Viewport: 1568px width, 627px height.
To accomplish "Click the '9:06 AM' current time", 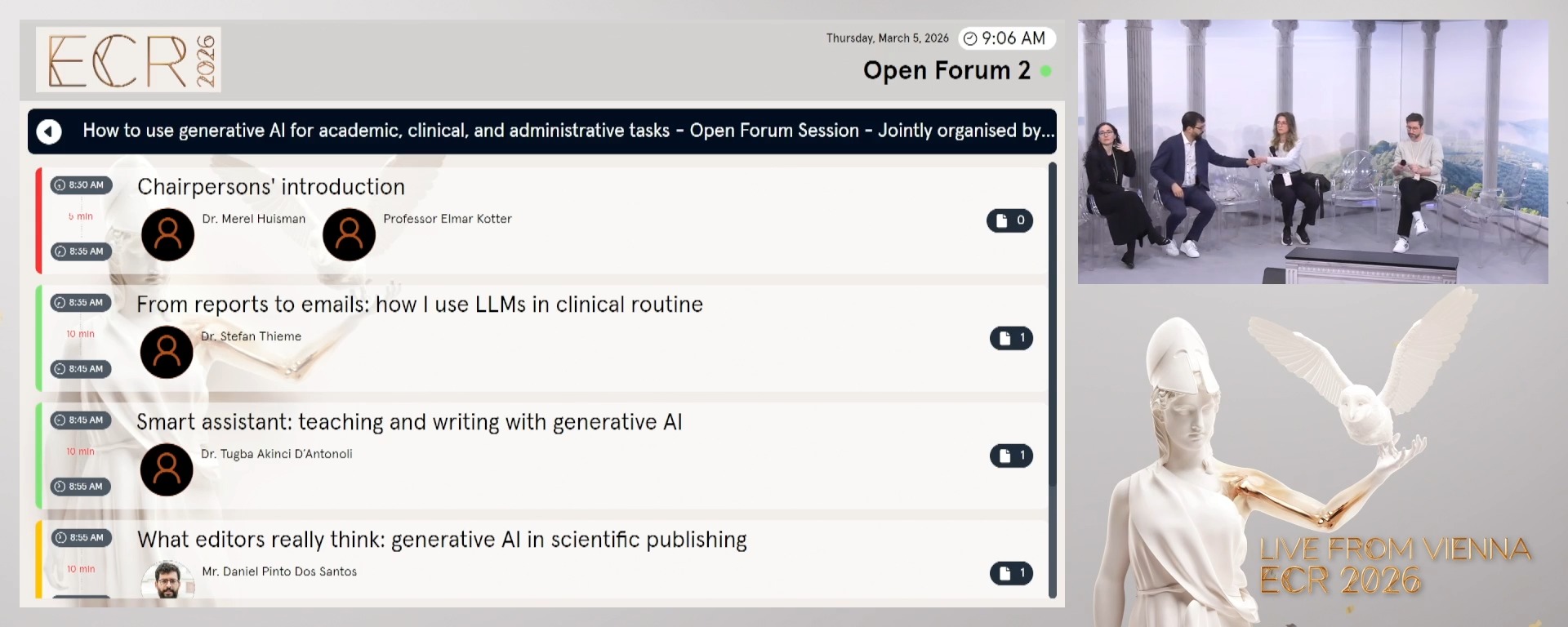I will click(x=1013, y=38).
